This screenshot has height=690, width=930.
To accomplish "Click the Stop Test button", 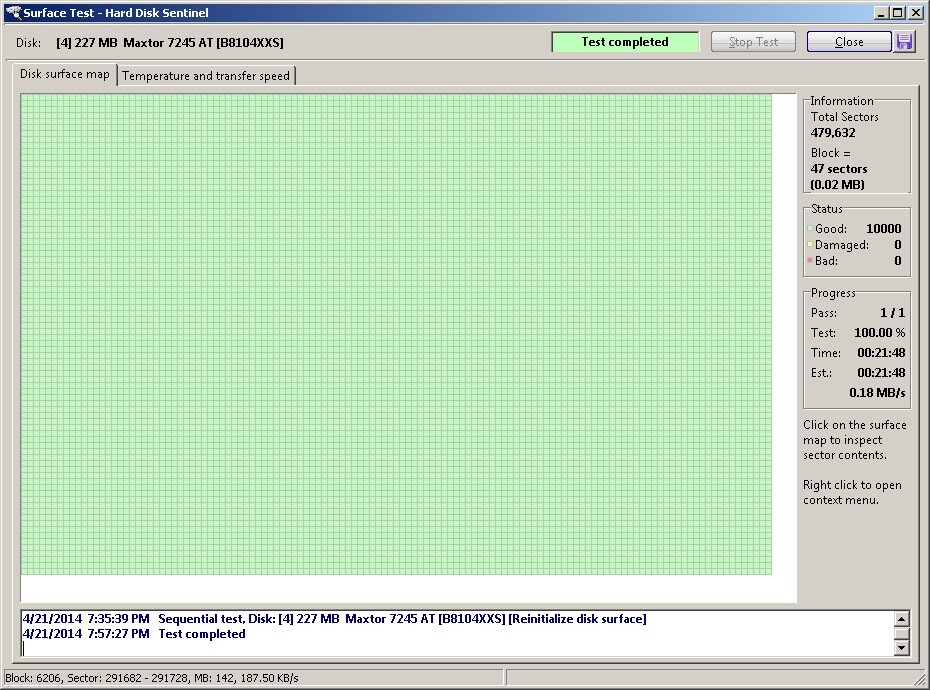I will click(x=753, y=42).
